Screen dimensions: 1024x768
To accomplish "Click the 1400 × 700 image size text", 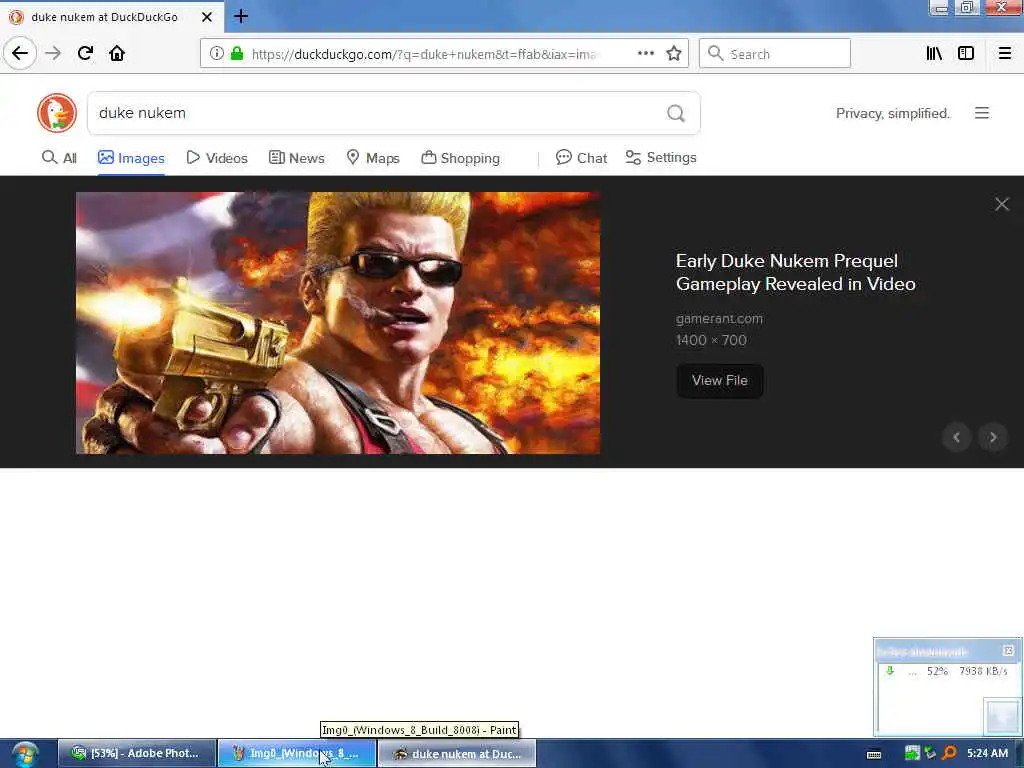I will click(711, 340).
